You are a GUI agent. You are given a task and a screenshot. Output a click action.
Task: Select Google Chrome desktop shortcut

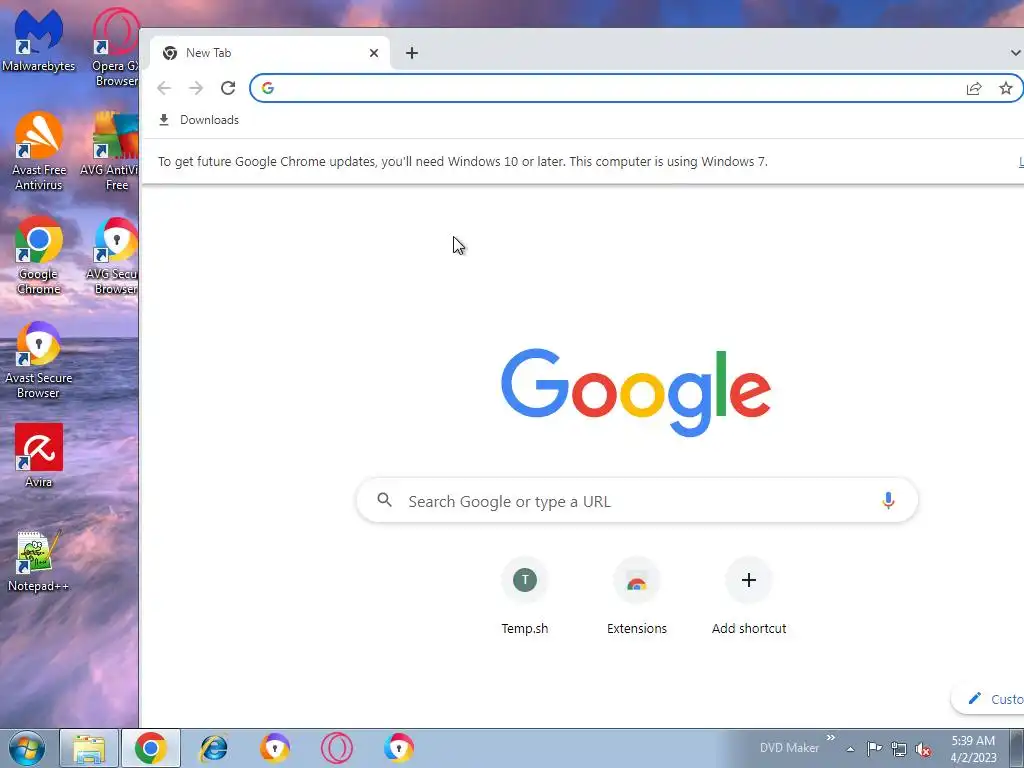click(39, 255)
